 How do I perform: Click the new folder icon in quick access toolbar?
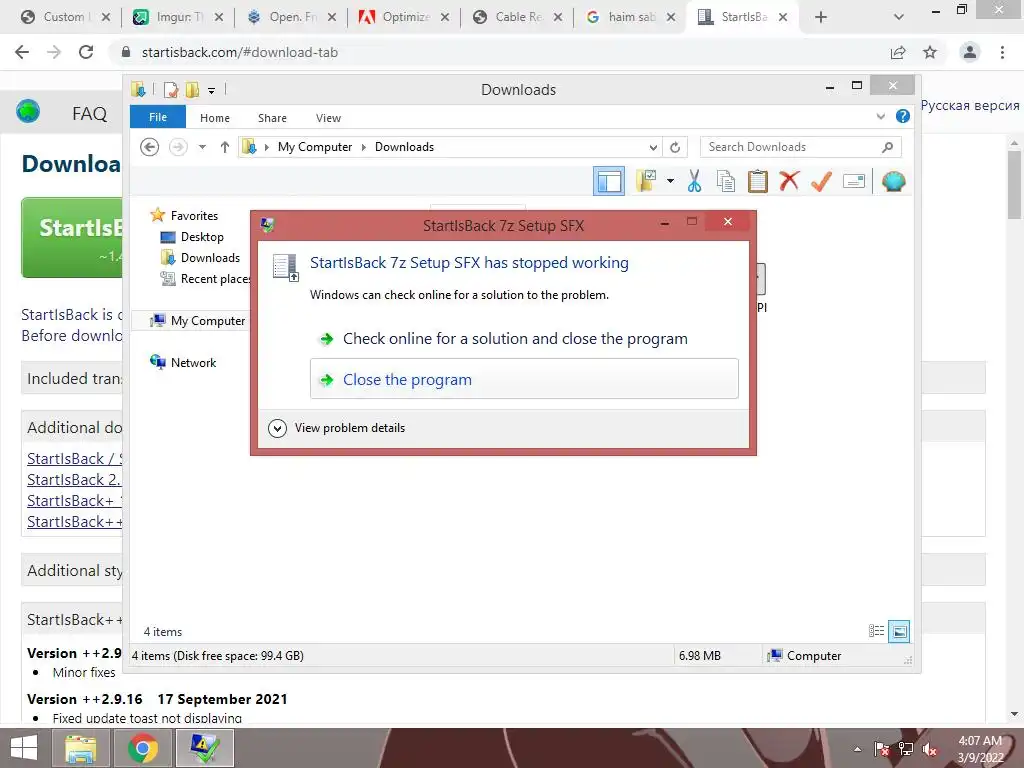[x=192, y=89]
